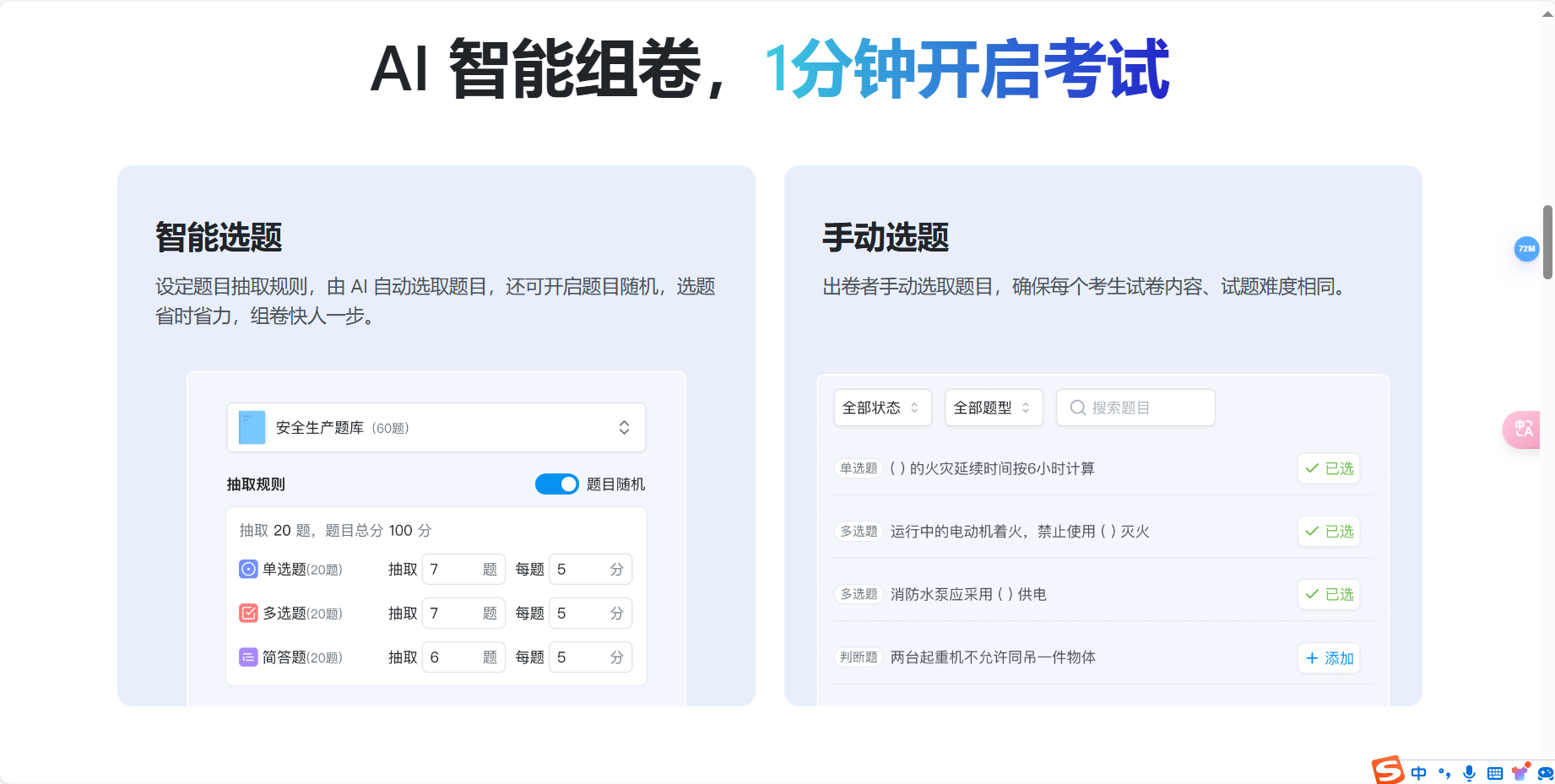Select the purple 简答题 list icon

tap(247, 657)
